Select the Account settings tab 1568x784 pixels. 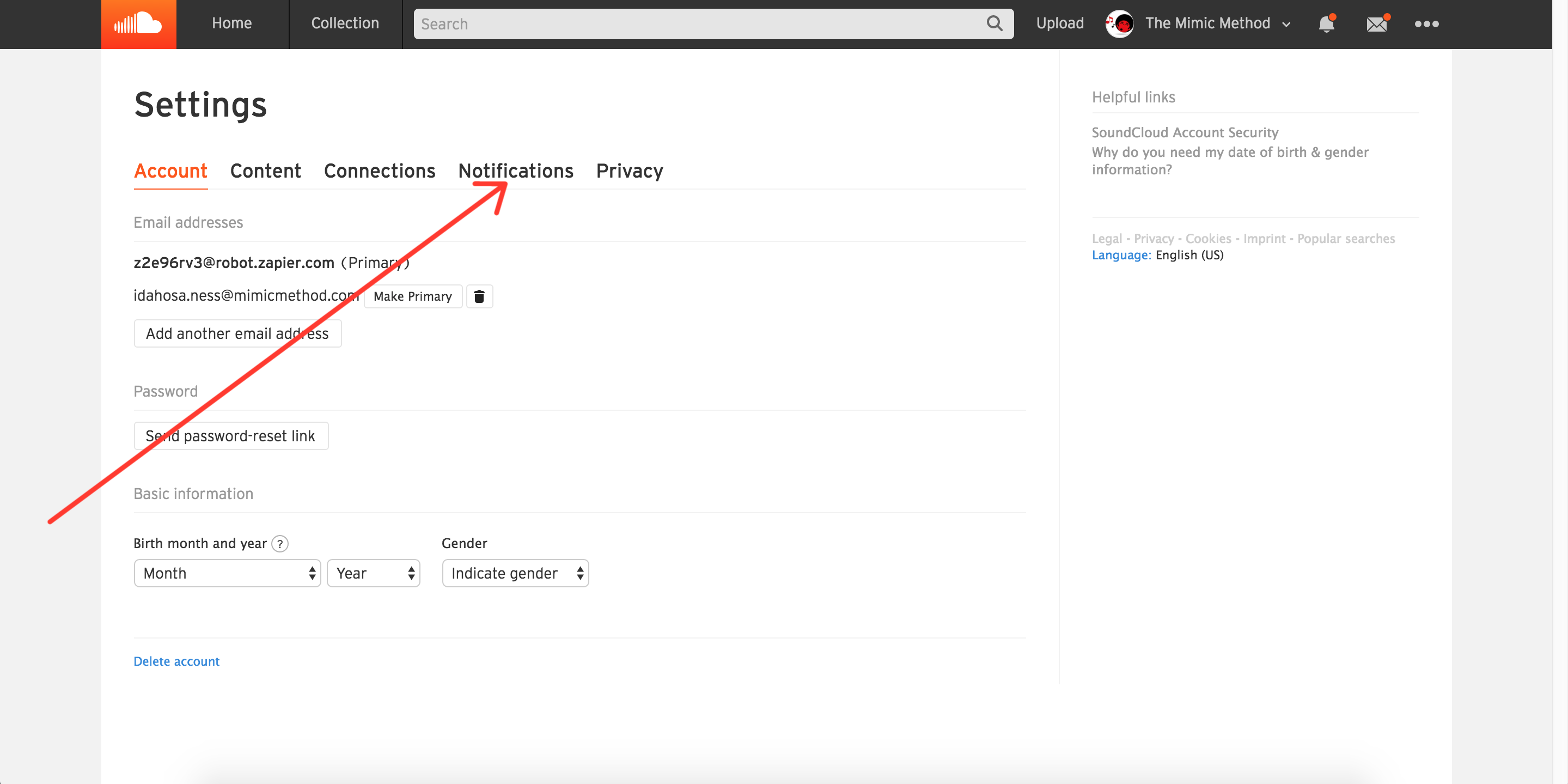click(170, 171)
